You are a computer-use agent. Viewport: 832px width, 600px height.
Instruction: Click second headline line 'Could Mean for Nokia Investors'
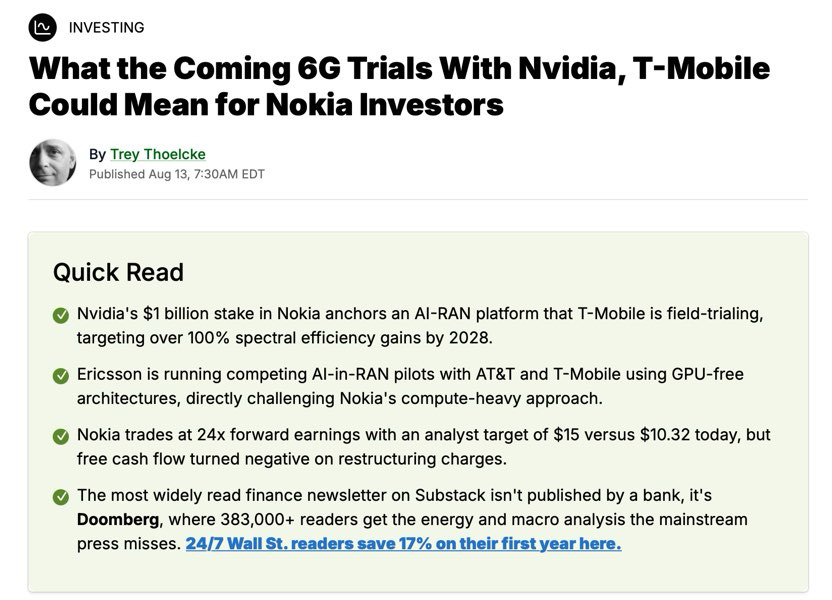click(266, 104)
